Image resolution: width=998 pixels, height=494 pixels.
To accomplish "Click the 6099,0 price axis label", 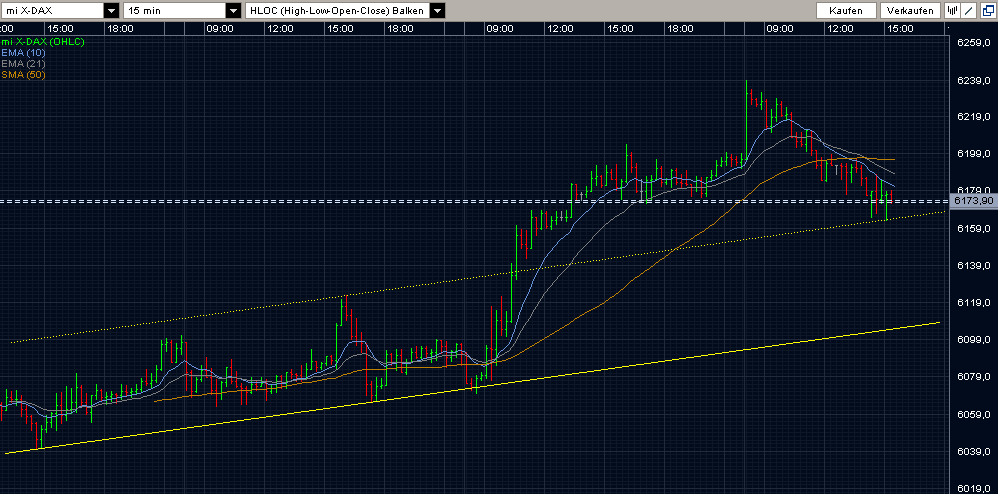I will click(973, 340).
